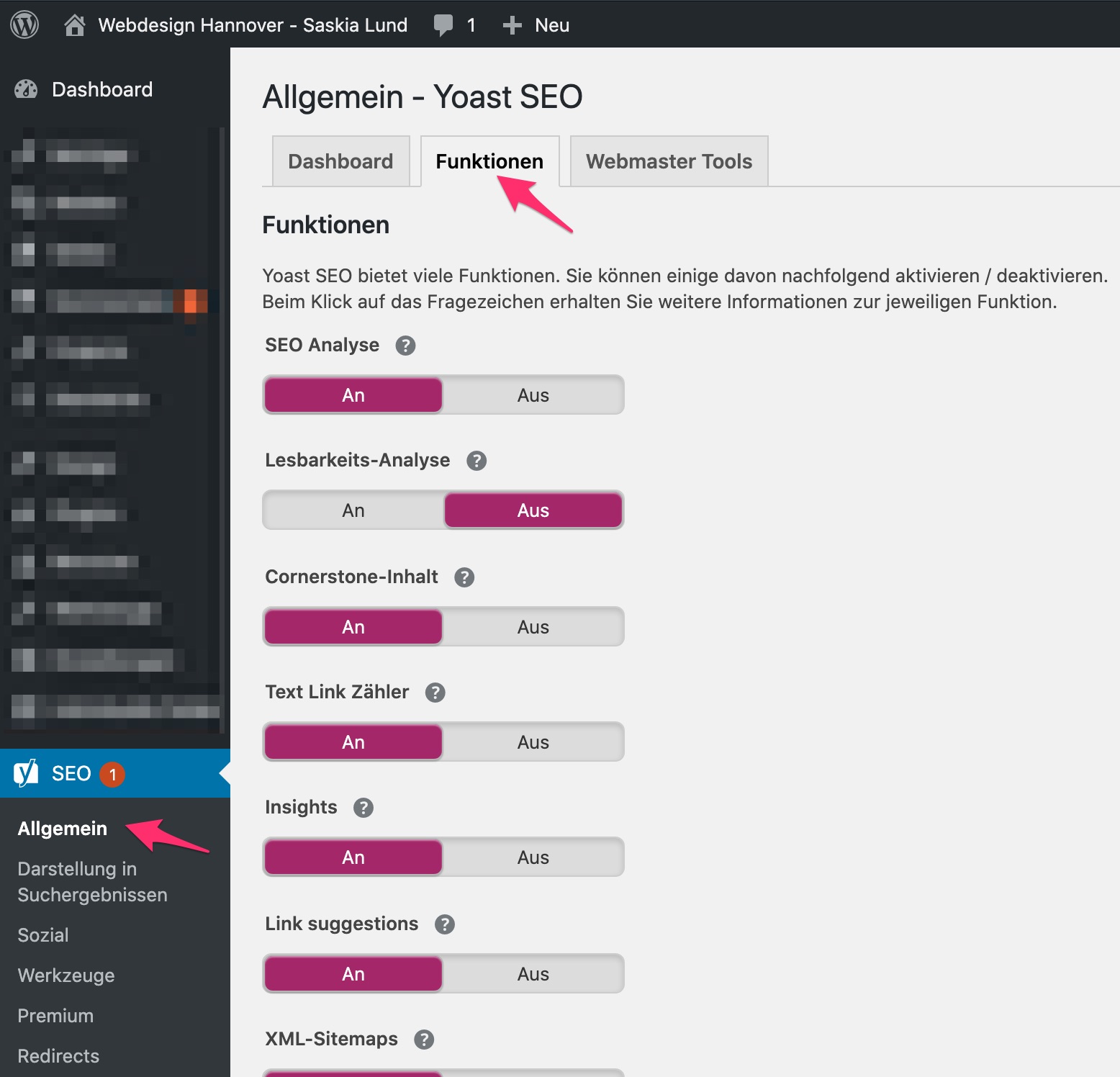Enable Insights with An
Image resolution: width=1120 pixels, height=1077 pixels.
[x=353, y=857]
